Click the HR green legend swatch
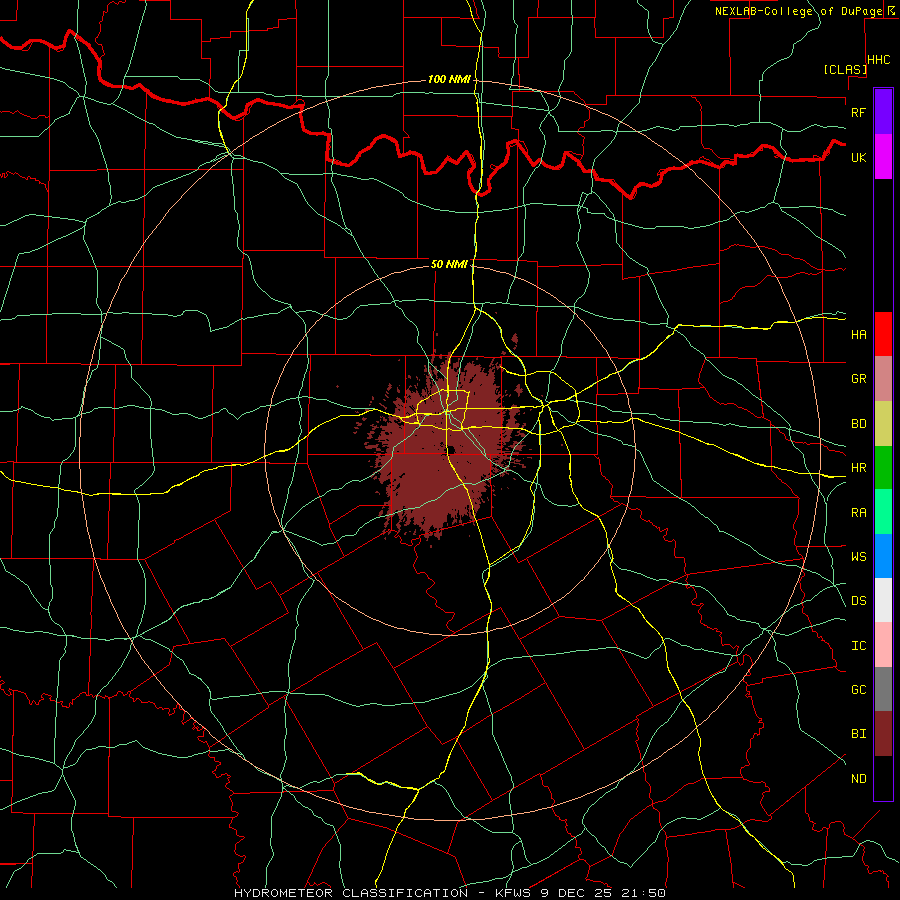 click(883, 468)
